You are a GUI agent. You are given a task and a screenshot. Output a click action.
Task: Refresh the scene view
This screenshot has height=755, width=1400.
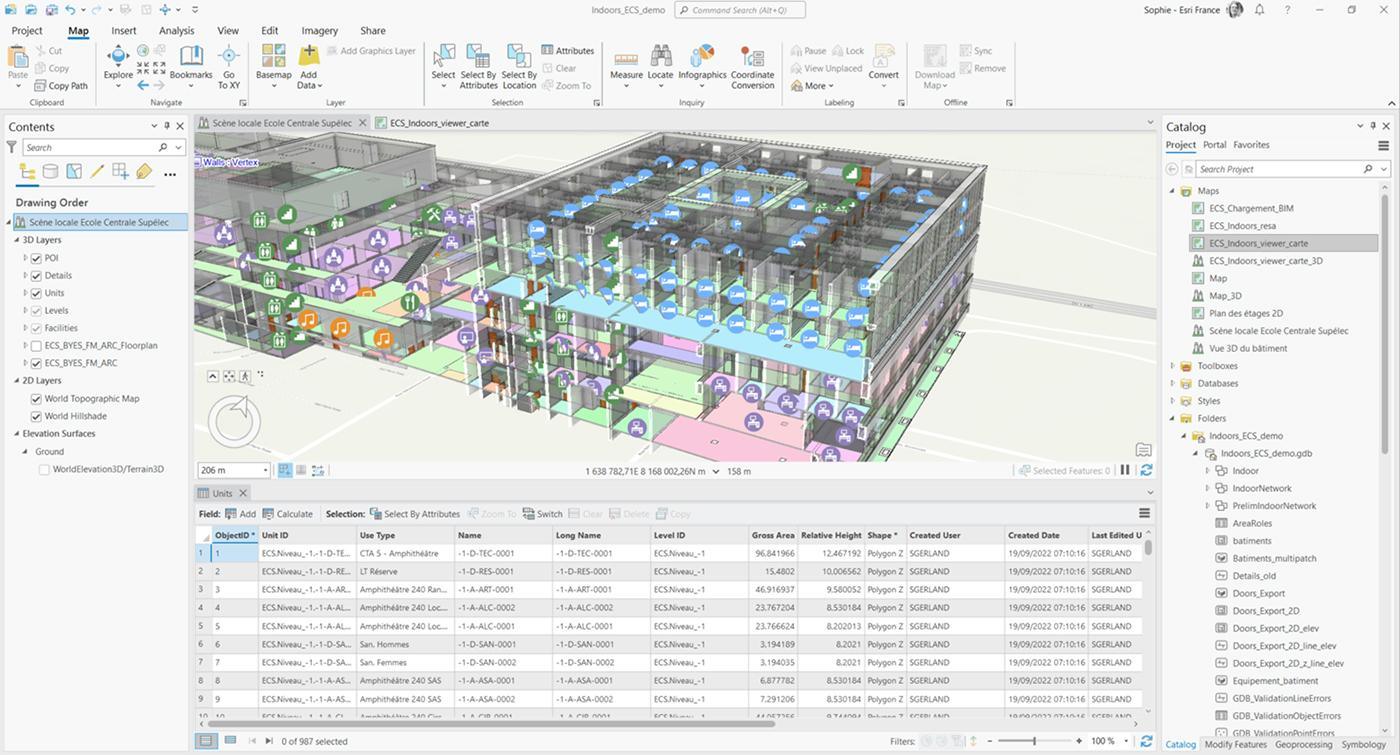coord(1146,470)
